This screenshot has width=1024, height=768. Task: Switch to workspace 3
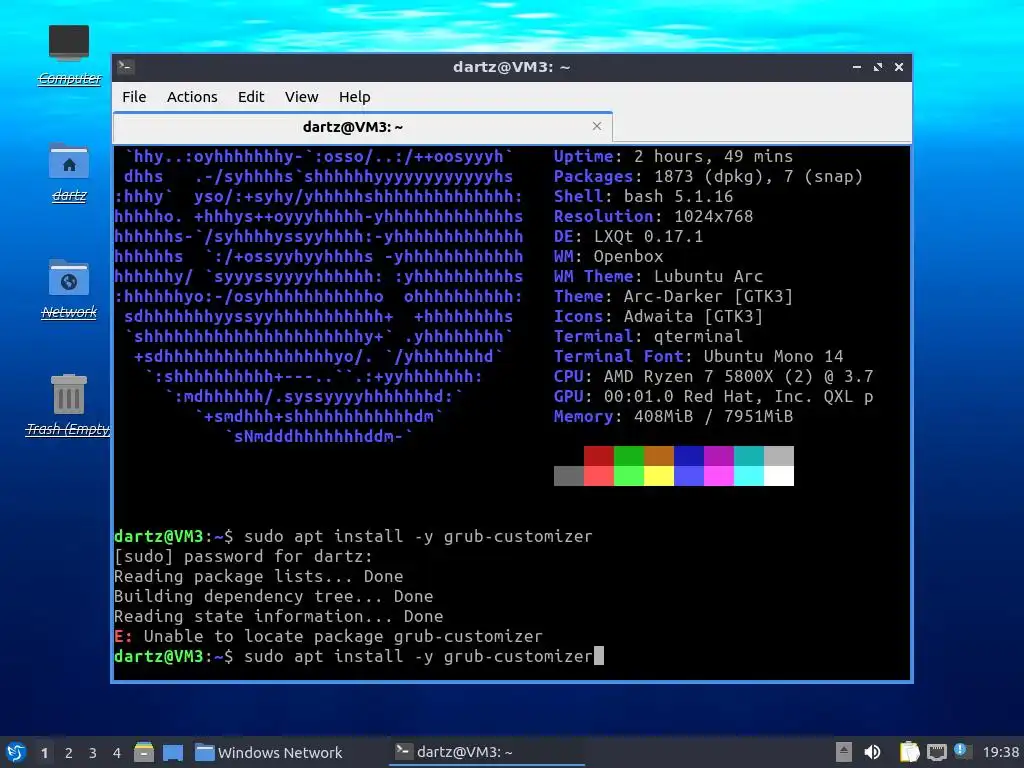(93, 753)
